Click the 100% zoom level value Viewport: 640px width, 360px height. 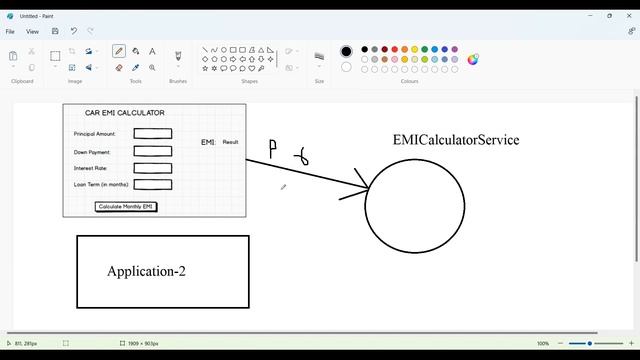(543, 343)
